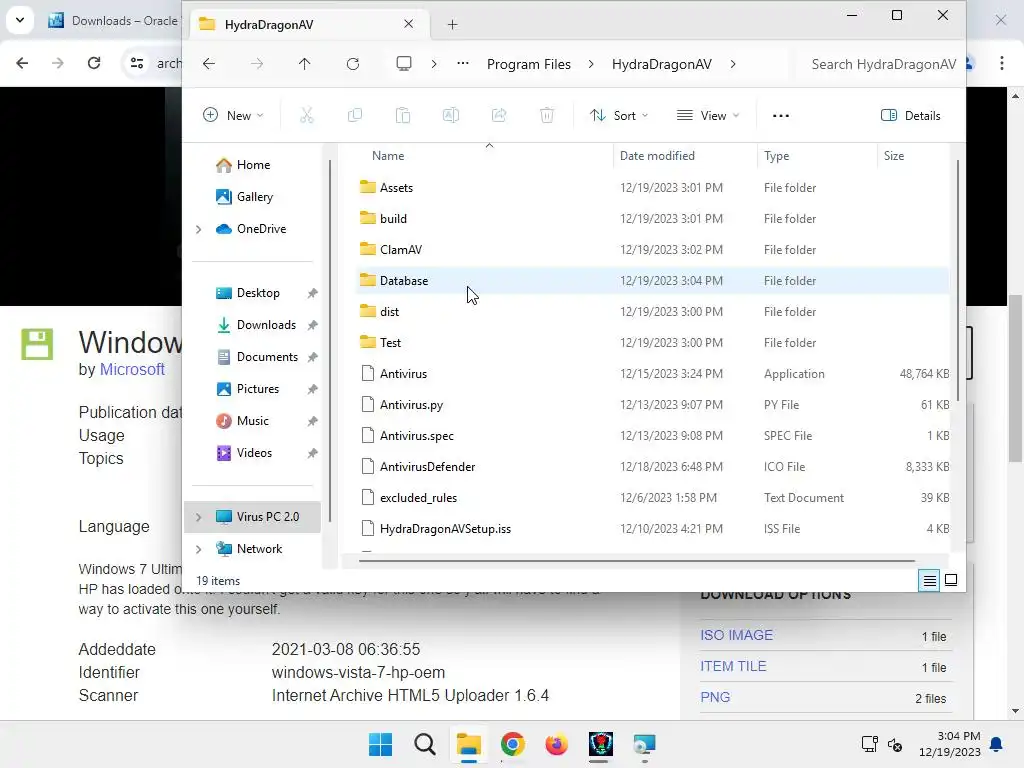Click the Cut scissors icon in toolbar
The height and width of the screenshot is (768, 1024).
click(x=306, y=116)
